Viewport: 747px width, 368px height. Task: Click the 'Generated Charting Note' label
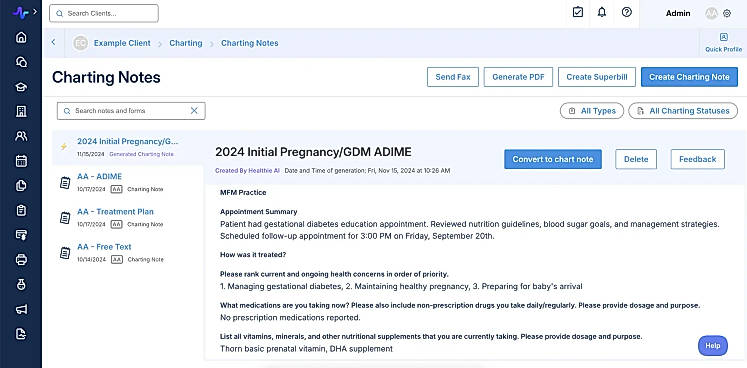(x=141, y=154)
